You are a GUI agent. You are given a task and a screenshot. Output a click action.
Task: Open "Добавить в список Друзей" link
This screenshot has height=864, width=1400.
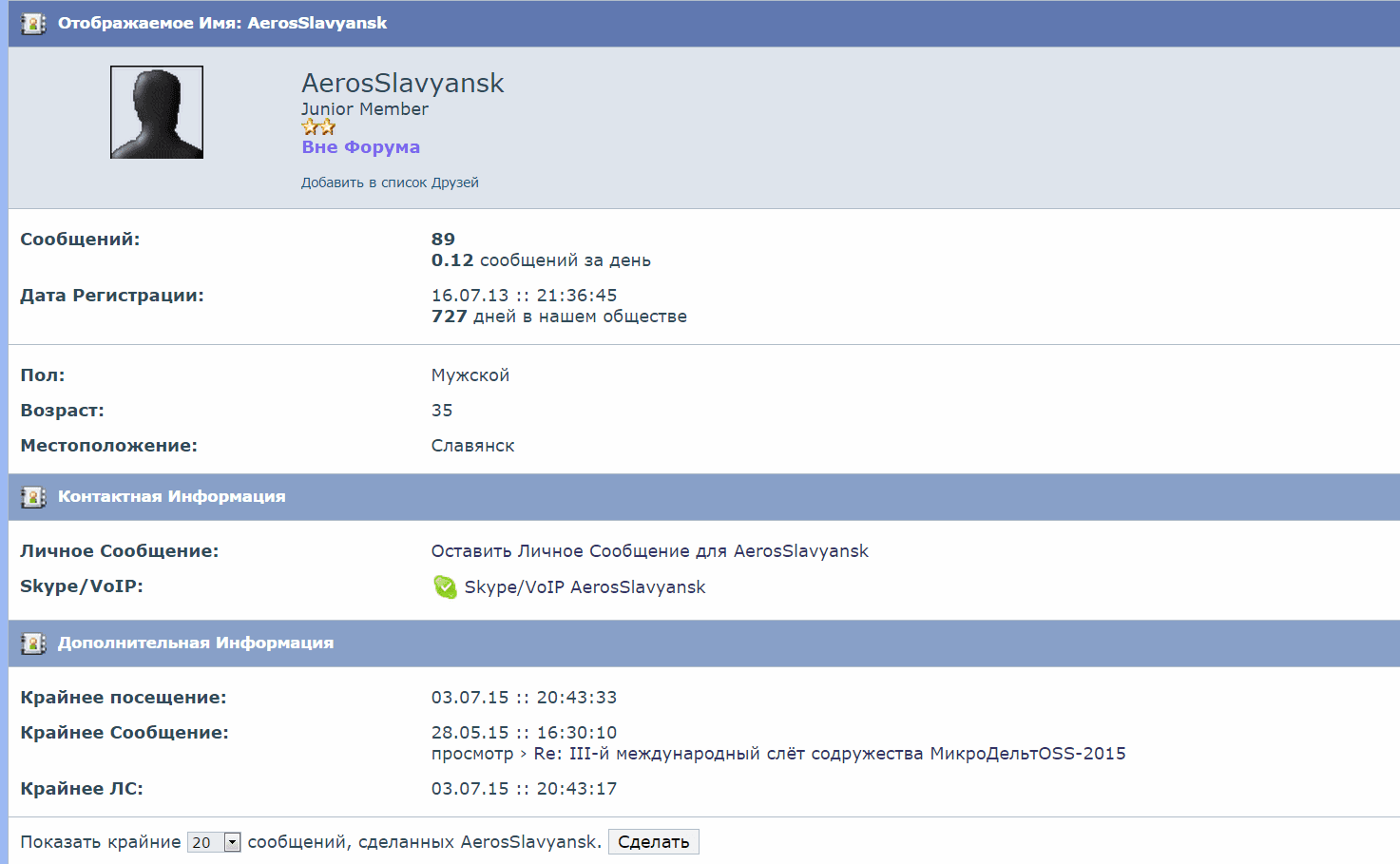point(390,182)
